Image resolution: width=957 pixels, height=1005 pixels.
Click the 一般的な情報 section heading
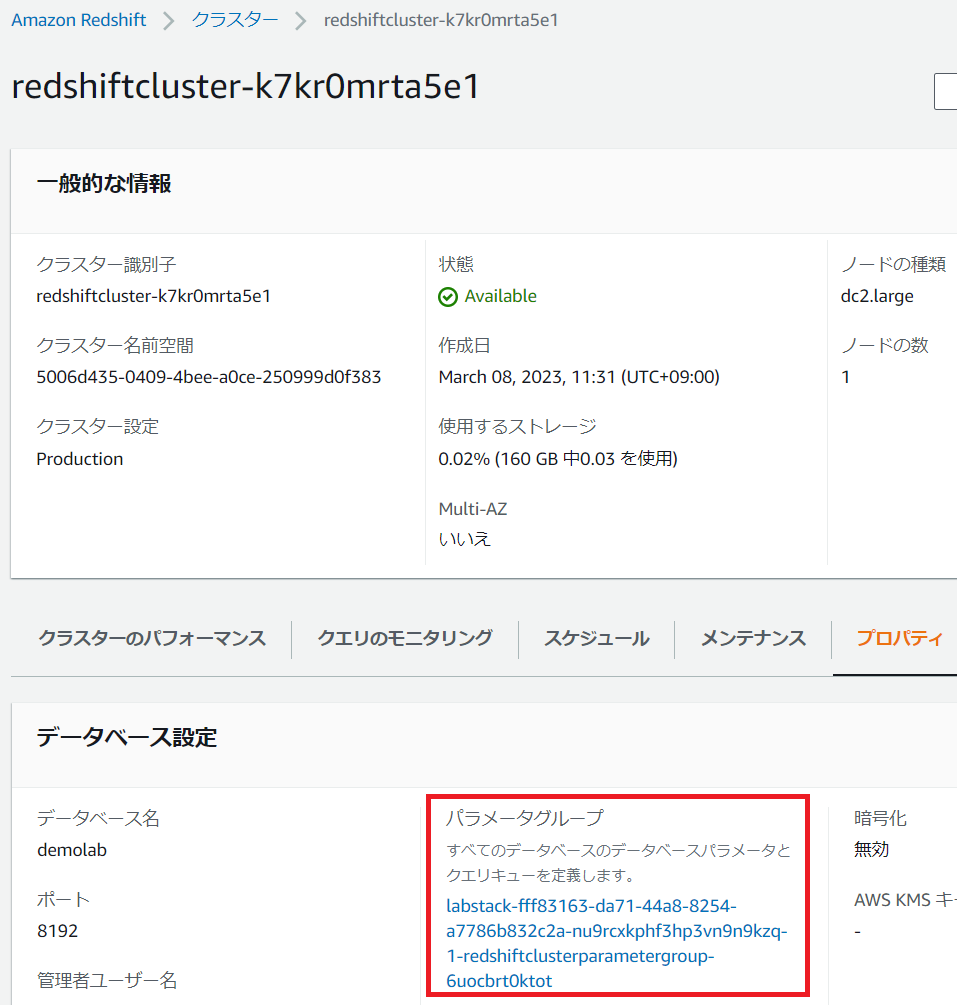click(x=104, y=184)
